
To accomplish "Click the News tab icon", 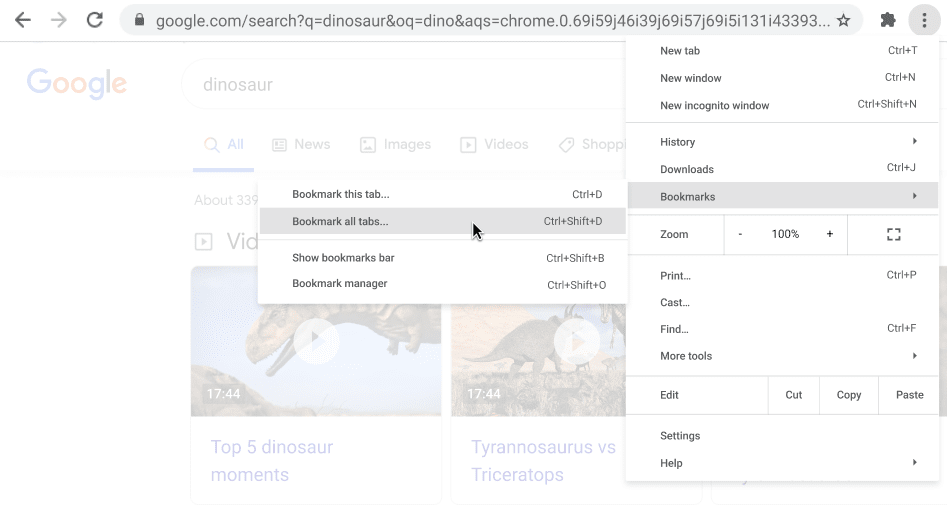I will coord(279,145).
